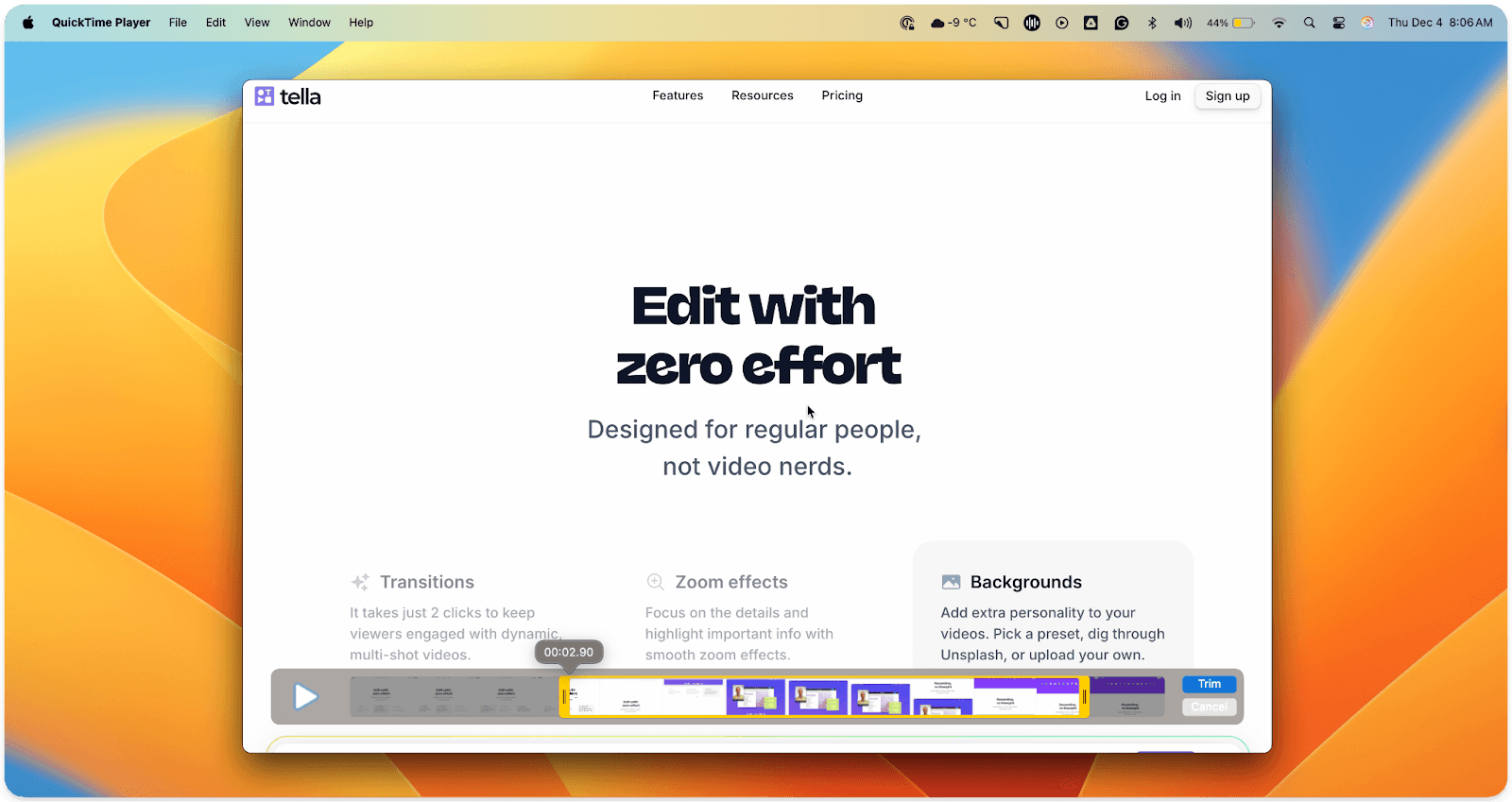The image size is (1512, 802).
Task: Go to the Pricing page
Action: [842, 95]
